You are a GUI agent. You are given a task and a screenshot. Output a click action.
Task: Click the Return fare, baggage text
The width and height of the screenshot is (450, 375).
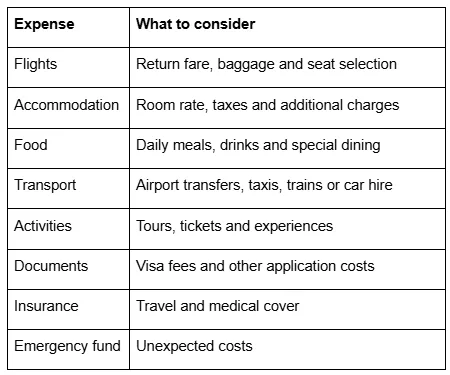click(x=205, y=64)
